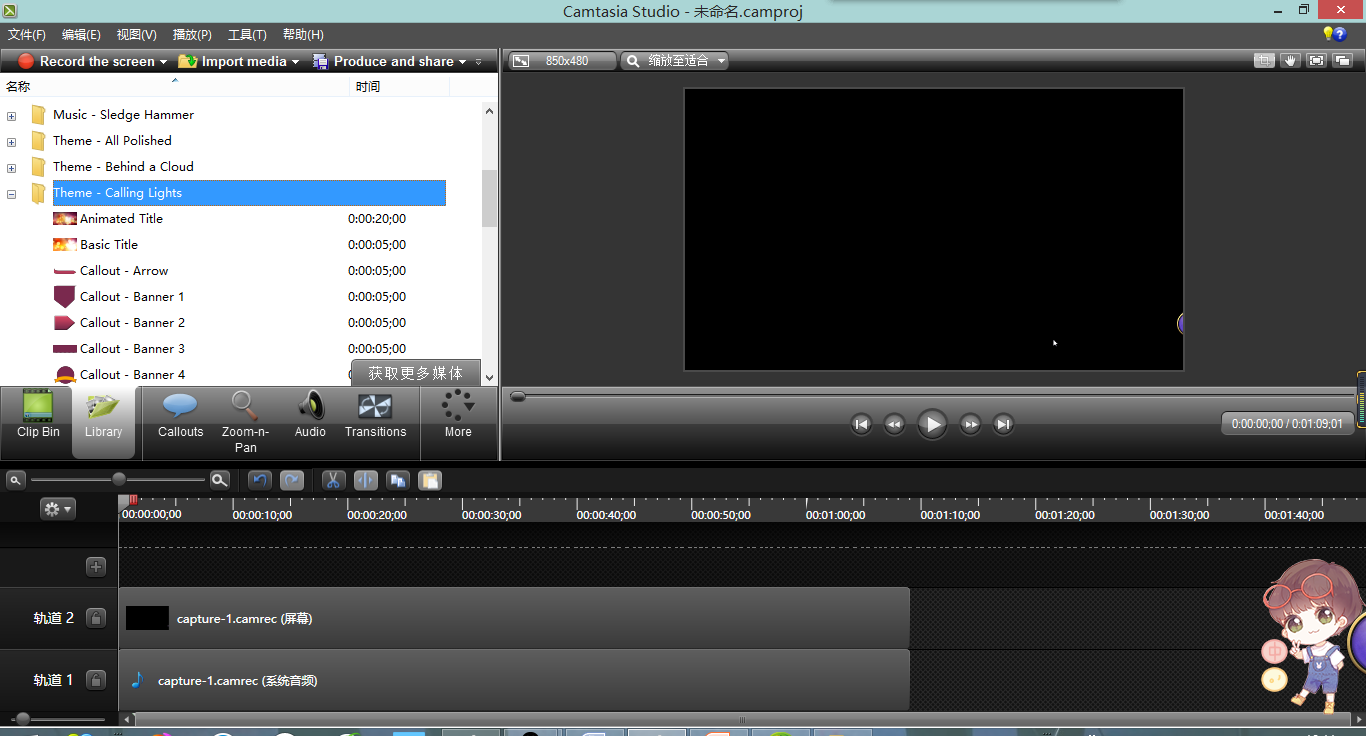This screenshot has height=736, width=1366.
Task: Open the Transitions tool
Action: pyautogui.click(x=375, y=415)
